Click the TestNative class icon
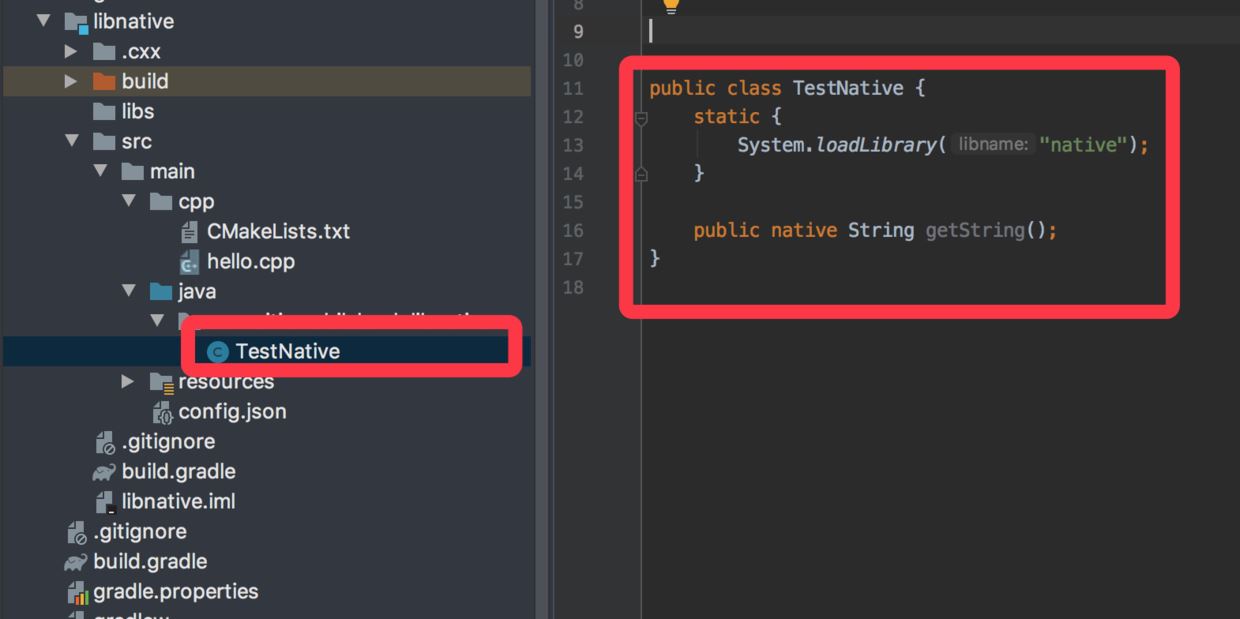 216,351
